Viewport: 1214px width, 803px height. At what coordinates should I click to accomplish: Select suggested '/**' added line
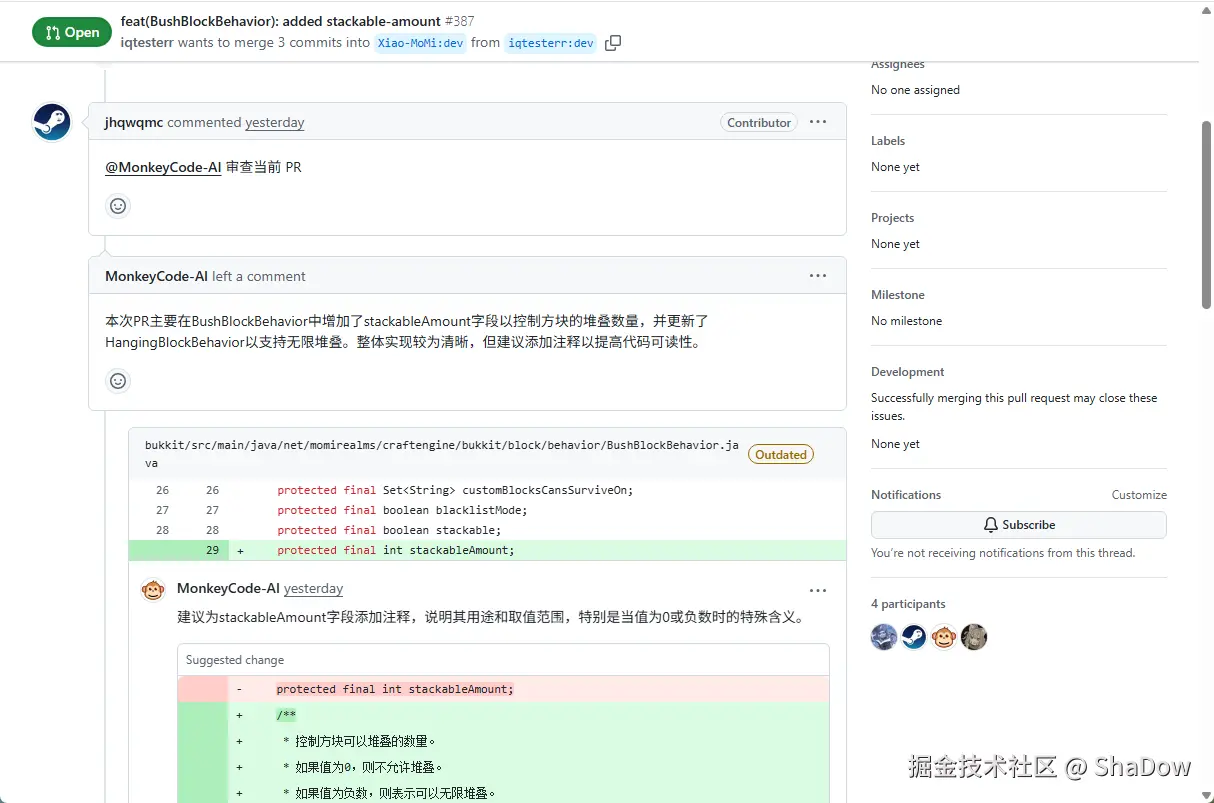(x=503, y=715)
